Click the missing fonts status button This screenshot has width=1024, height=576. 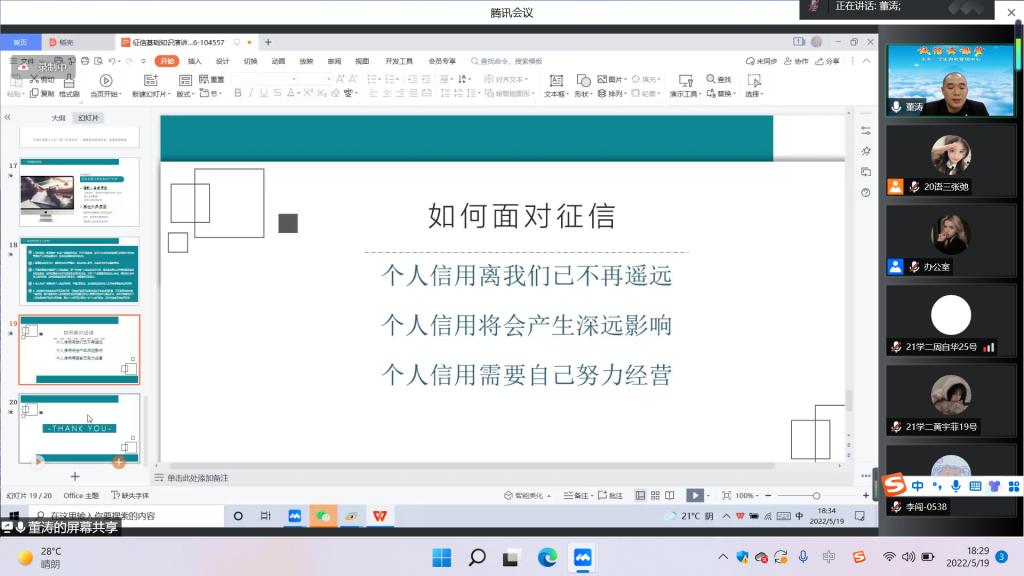pos(130,496)
